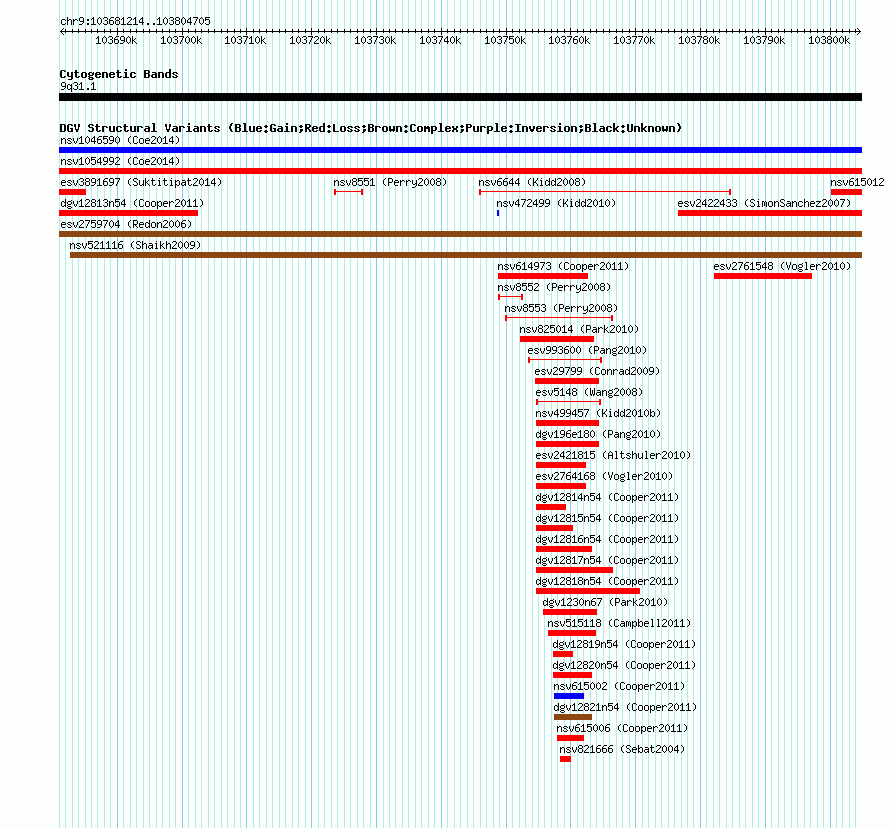Click the nsv821666 (Sebat2004) label
Viewport: 890px width, 828px height.
click(622, 749)
